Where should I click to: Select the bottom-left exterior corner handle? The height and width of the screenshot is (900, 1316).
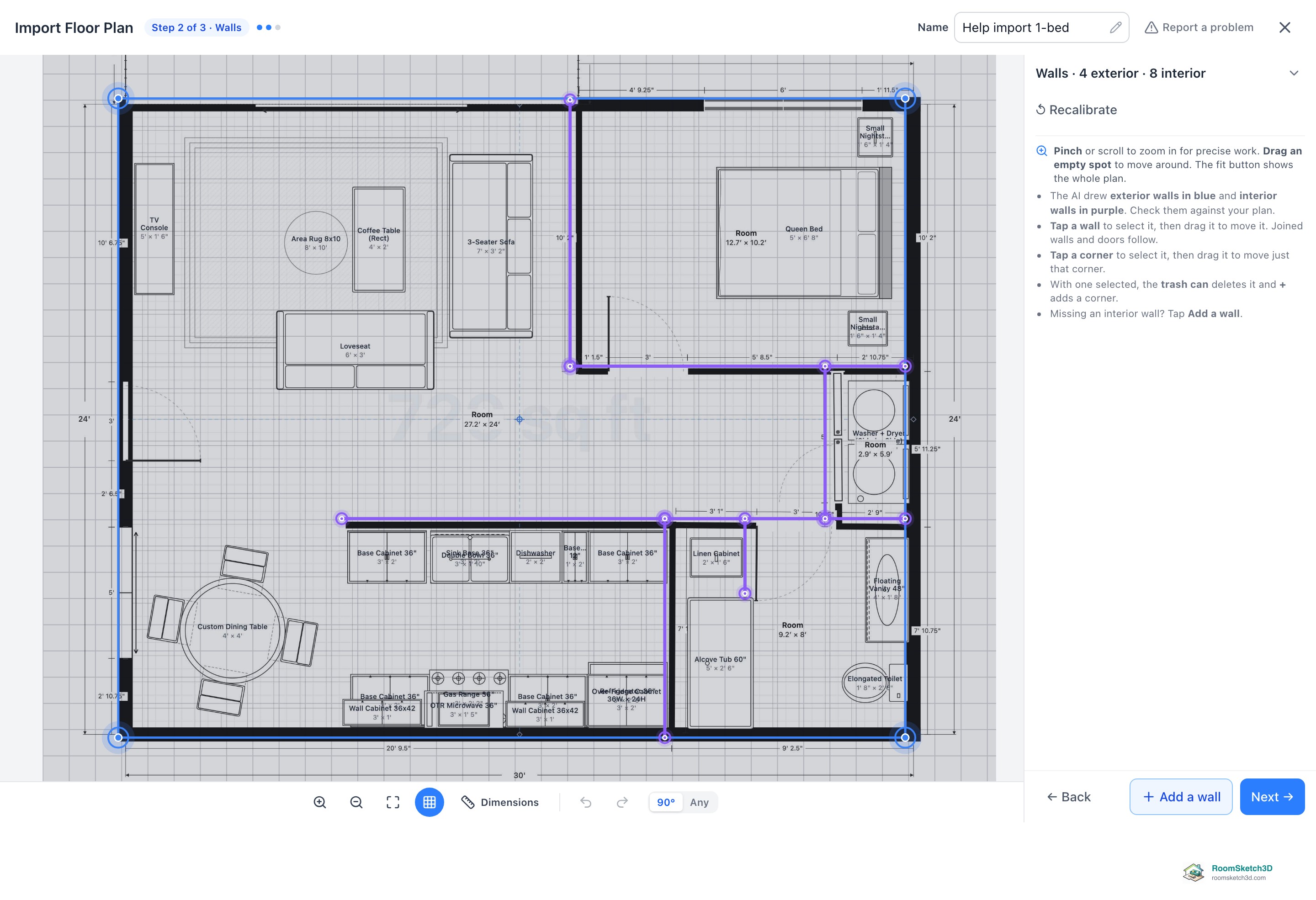click(x=118, y=737)
